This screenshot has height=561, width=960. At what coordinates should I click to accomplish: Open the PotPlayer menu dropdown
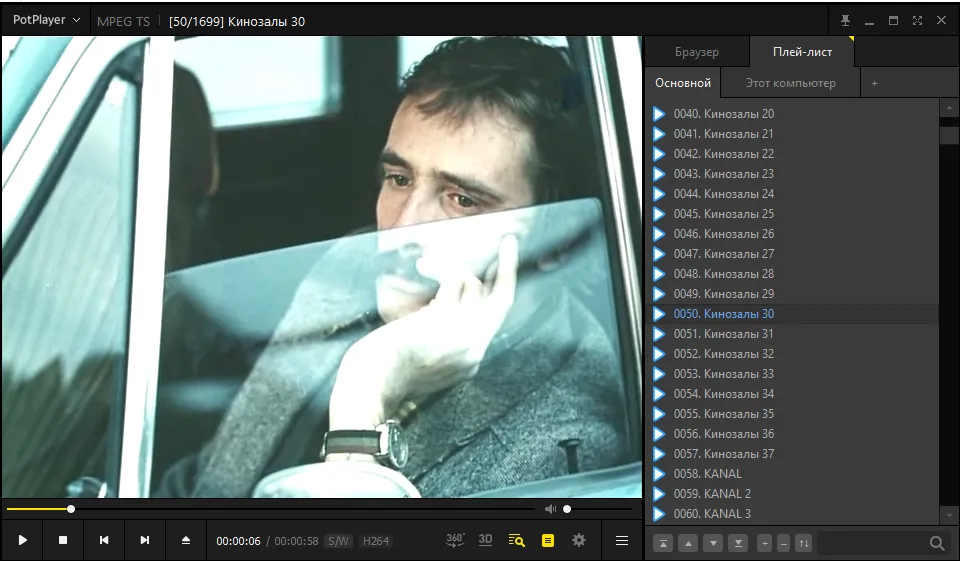click(x=47, y=20)
